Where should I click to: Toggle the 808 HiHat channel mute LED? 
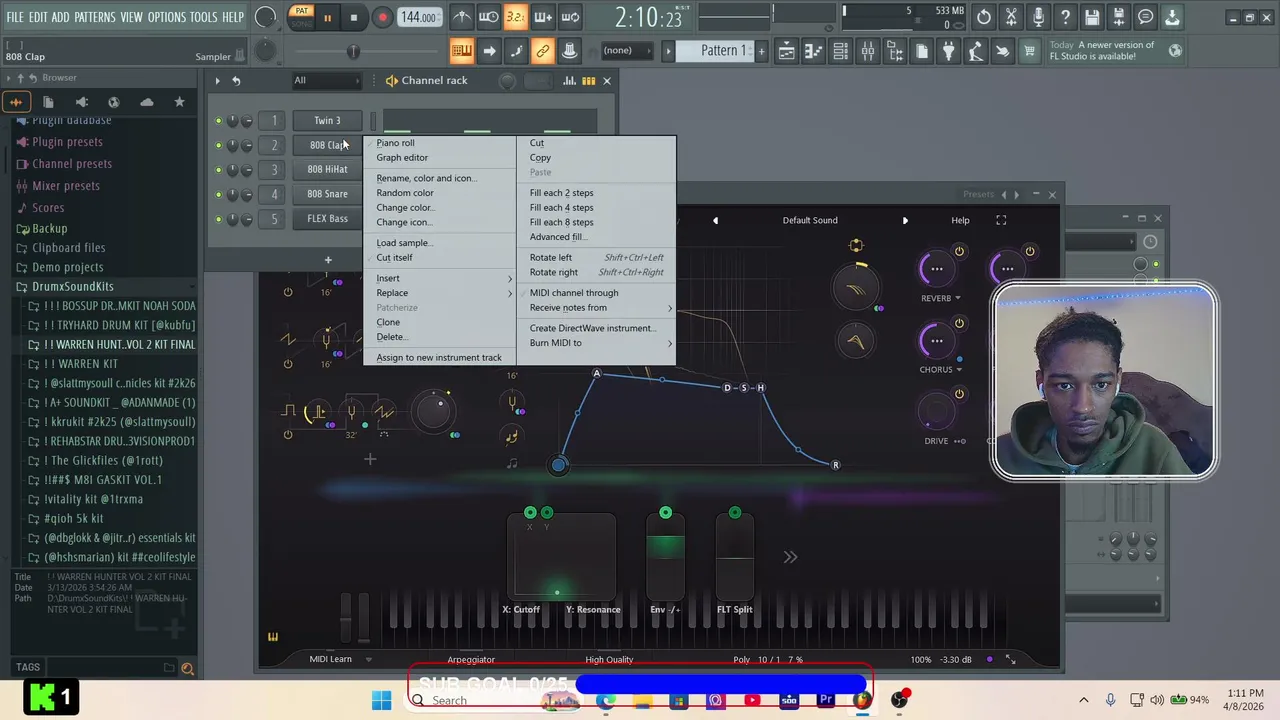click(x=219, y=170)
